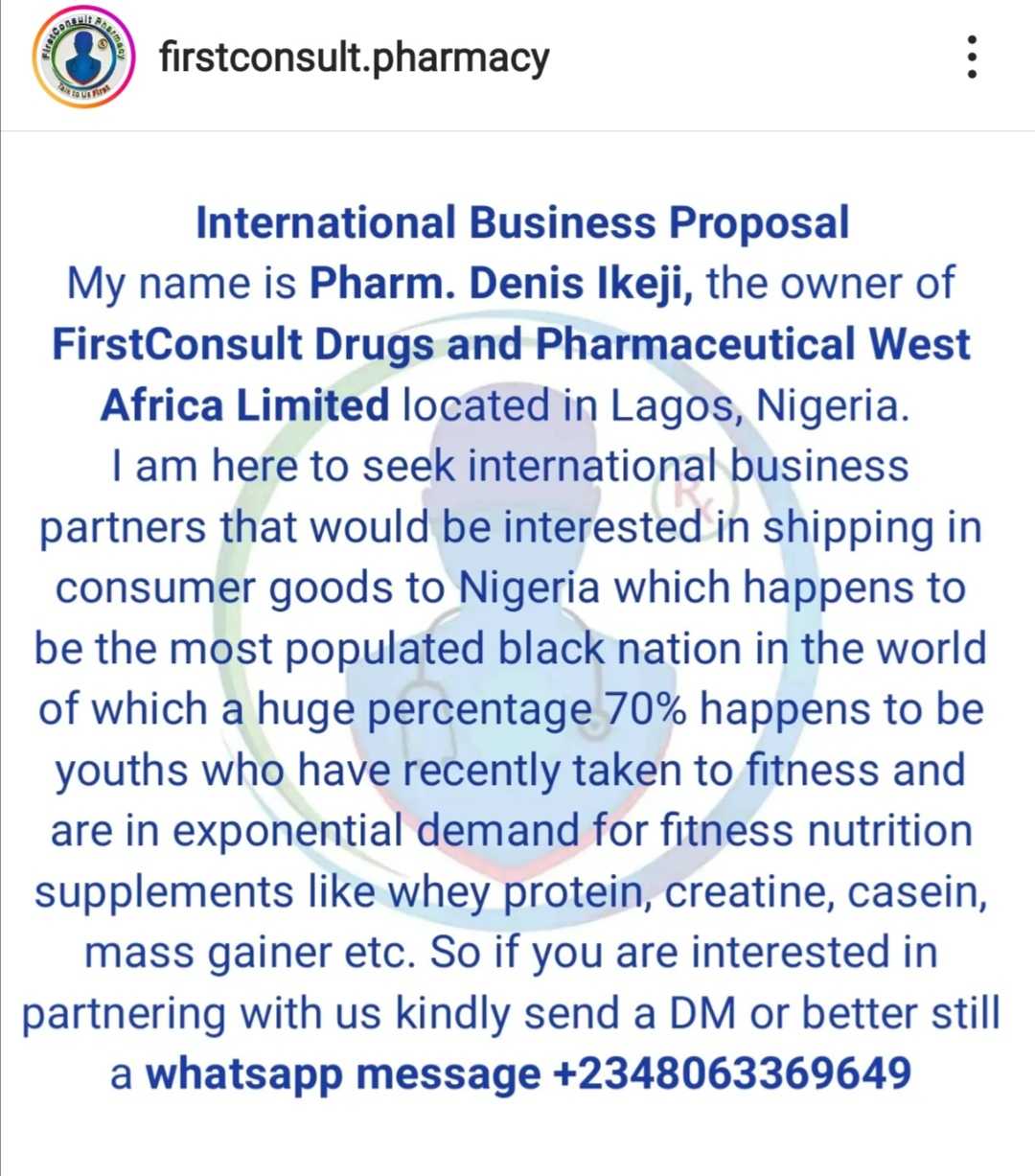Open the firstconsult.pharmacy profile picture

[x=80, y=59]
